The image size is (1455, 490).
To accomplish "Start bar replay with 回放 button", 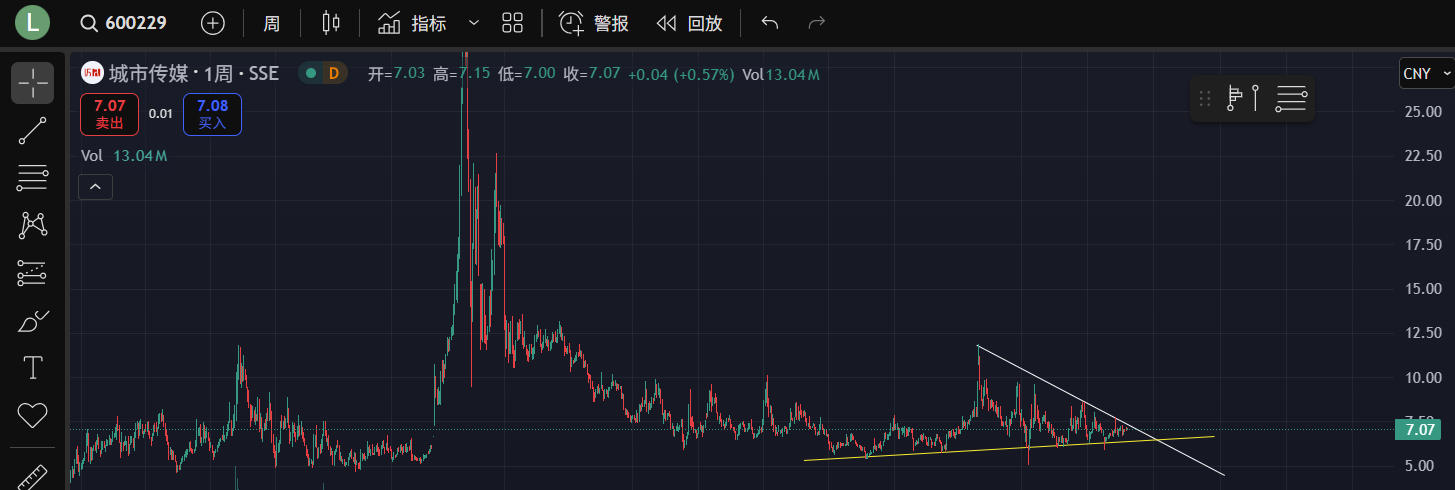I will (689, 23).
